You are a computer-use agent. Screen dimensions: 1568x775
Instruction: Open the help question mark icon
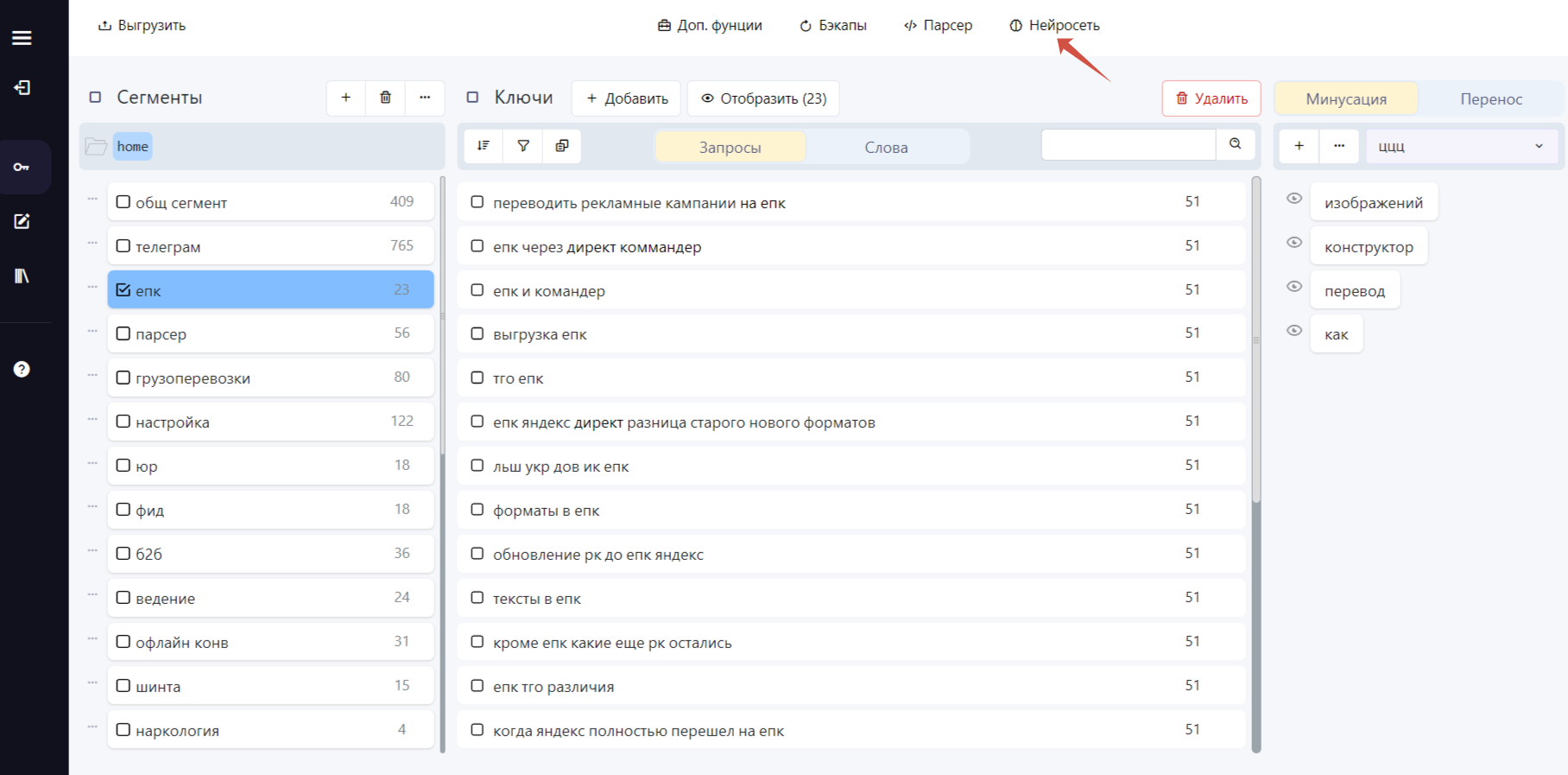[x=22, y=369]
